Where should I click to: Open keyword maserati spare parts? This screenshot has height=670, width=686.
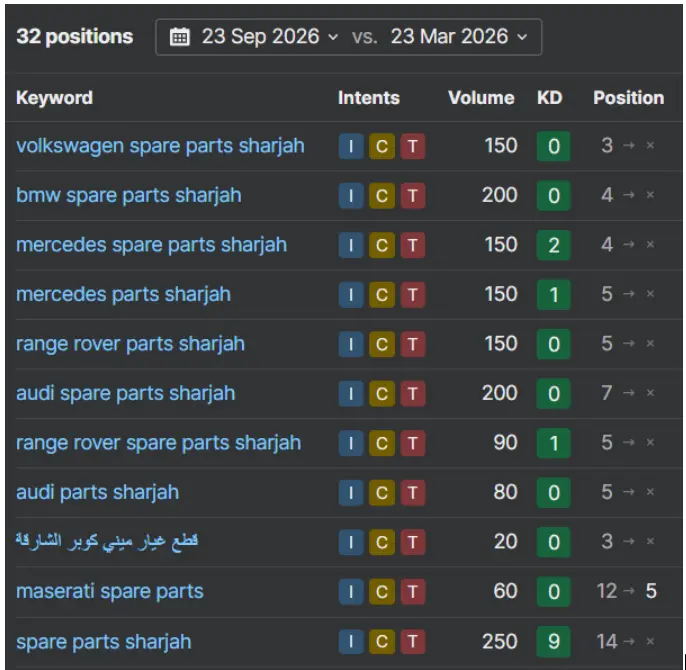(x=110, y=591)
